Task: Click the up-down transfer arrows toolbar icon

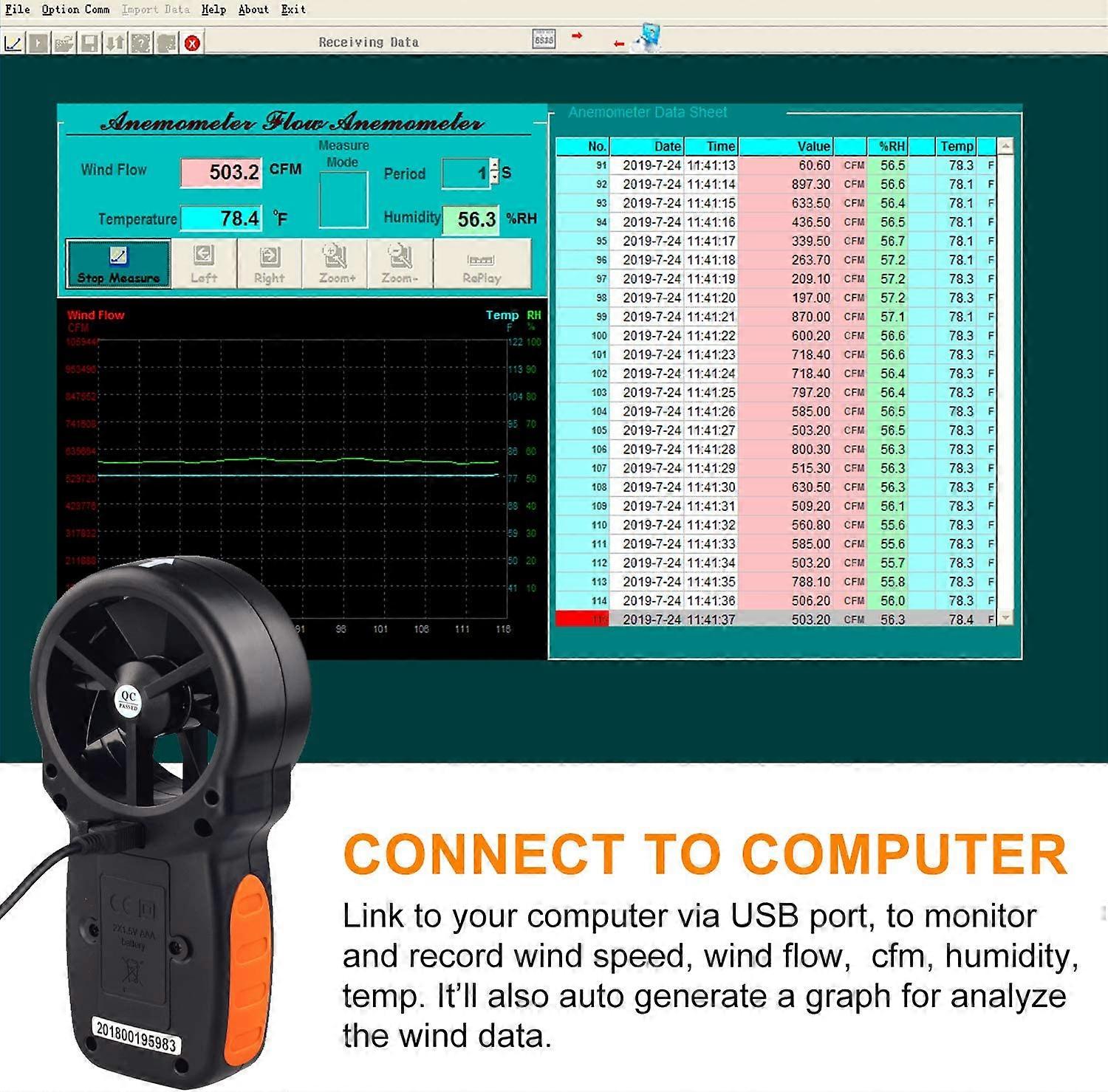Action: (115, 43)
